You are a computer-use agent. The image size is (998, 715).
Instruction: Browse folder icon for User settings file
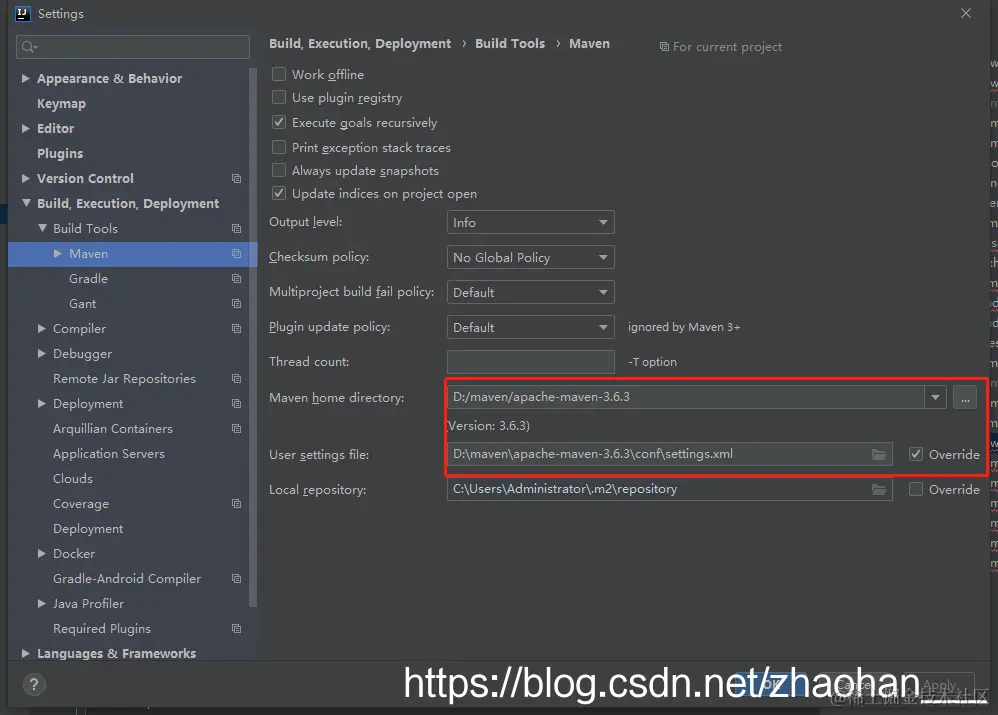(879, 455)
